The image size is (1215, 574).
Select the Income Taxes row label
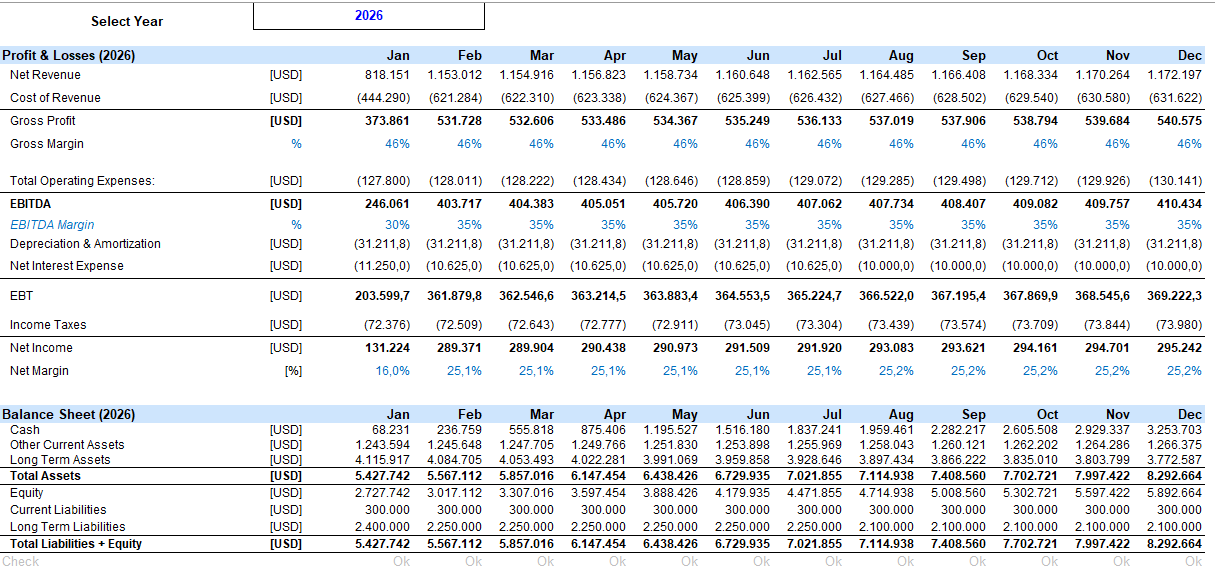click(48, 325)
